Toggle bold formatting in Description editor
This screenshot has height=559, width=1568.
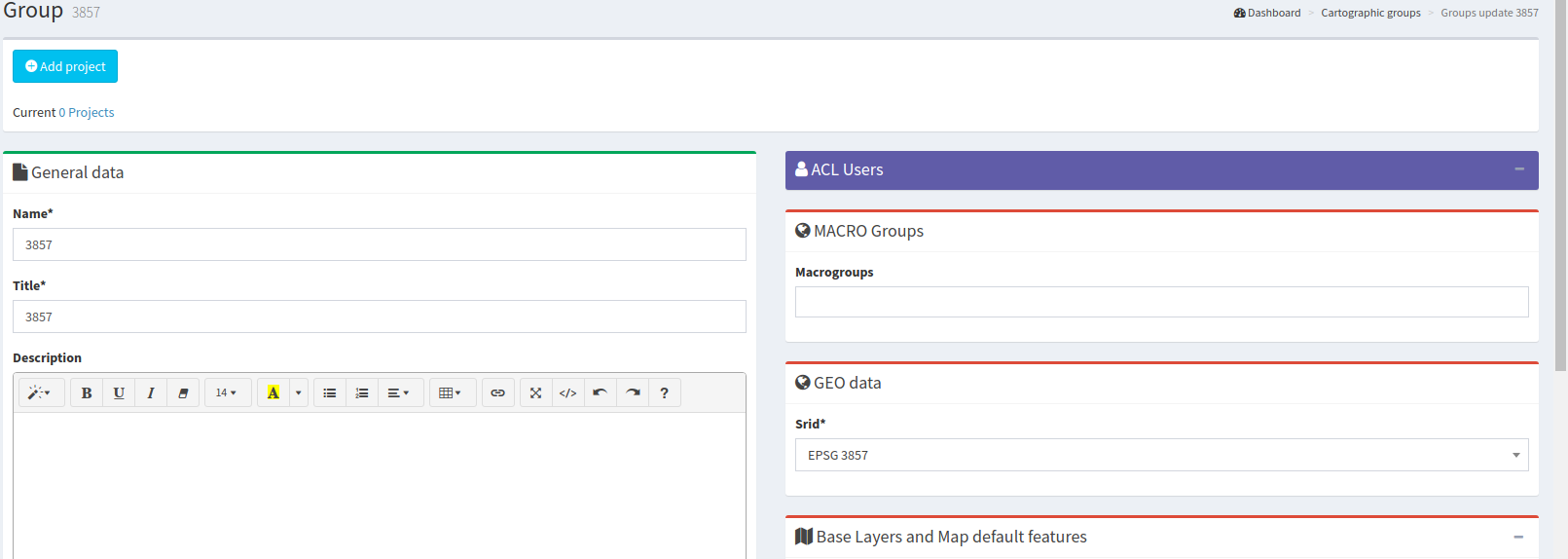tap(87, 392)
